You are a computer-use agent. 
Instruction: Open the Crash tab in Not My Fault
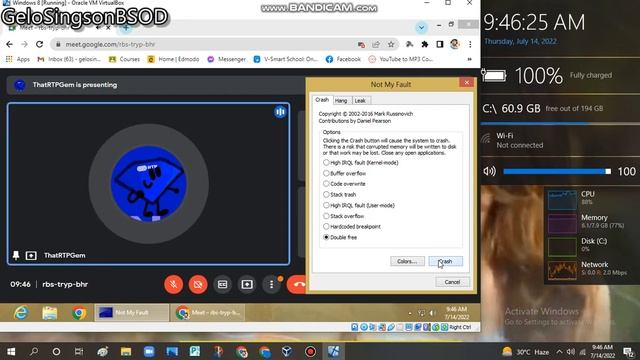pos(322,100)
